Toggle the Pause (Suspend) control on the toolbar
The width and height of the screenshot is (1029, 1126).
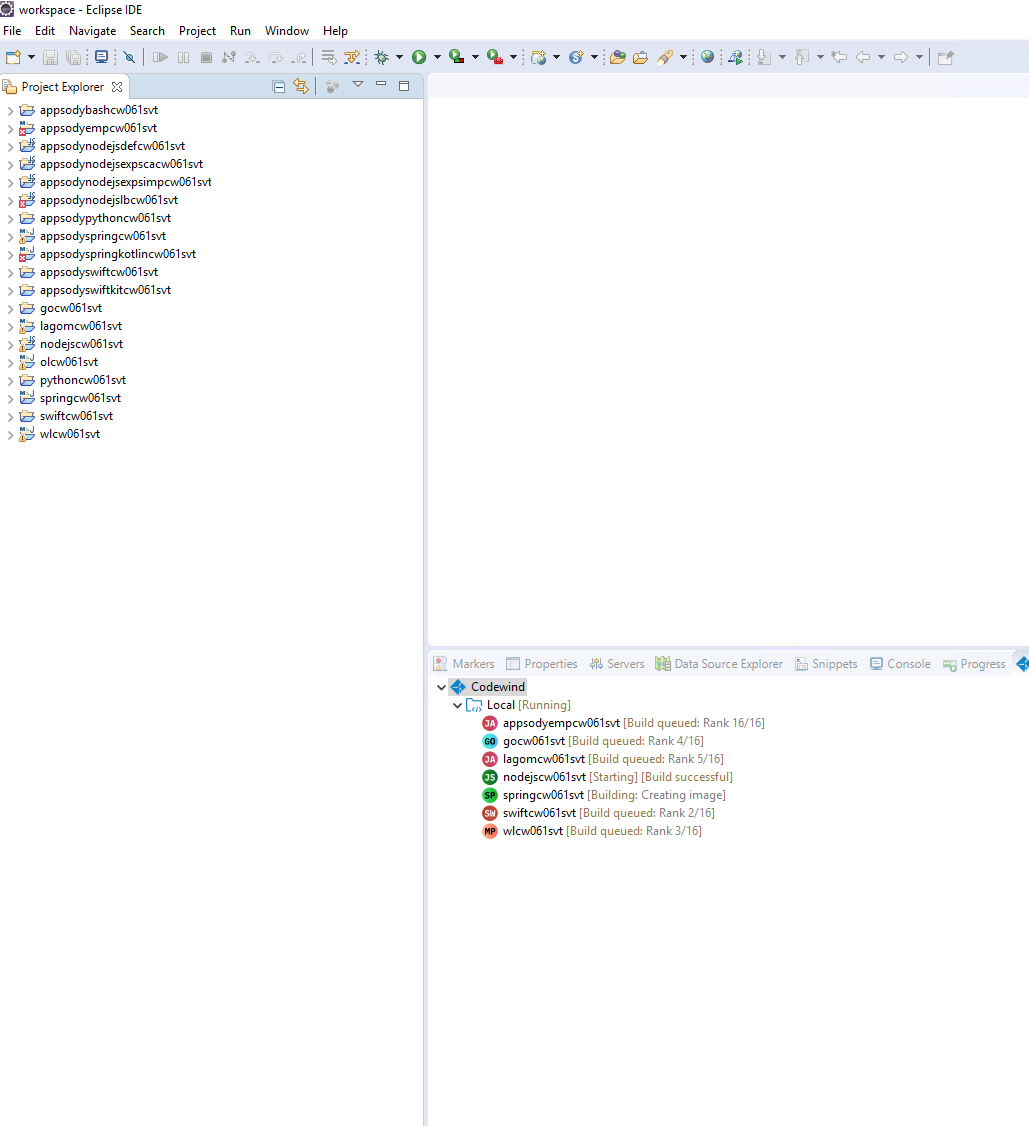pos(182,57)
